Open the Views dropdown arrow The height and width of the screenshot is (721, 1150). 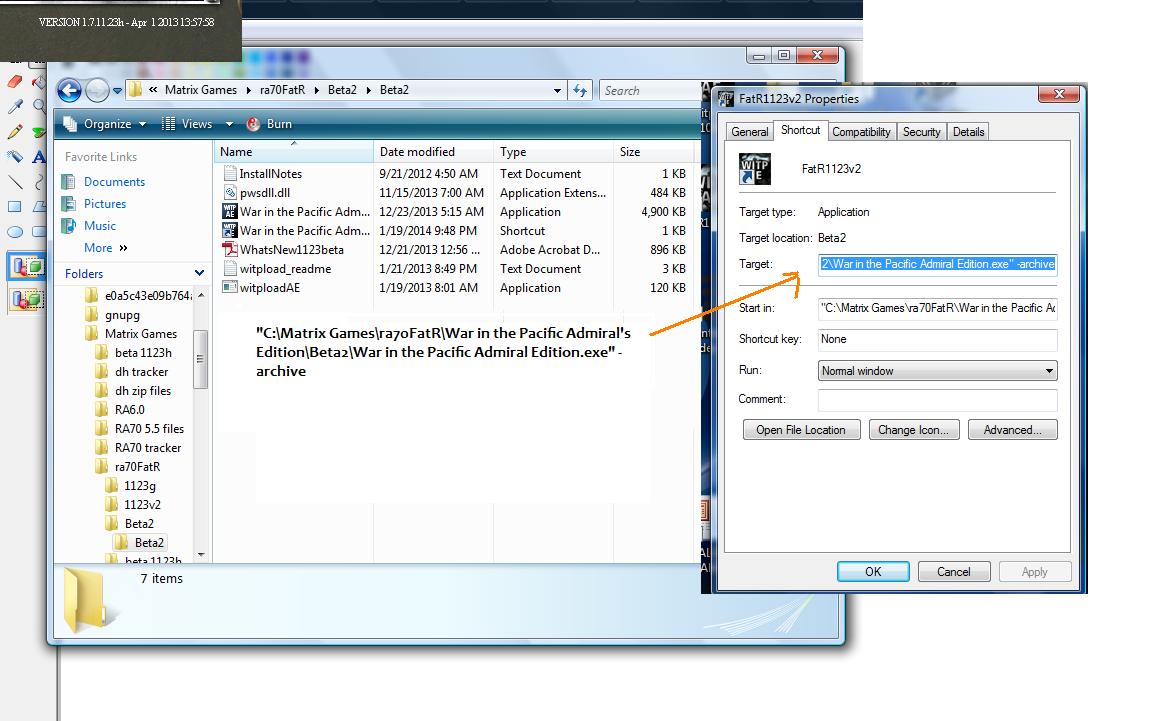click(229, 124)
